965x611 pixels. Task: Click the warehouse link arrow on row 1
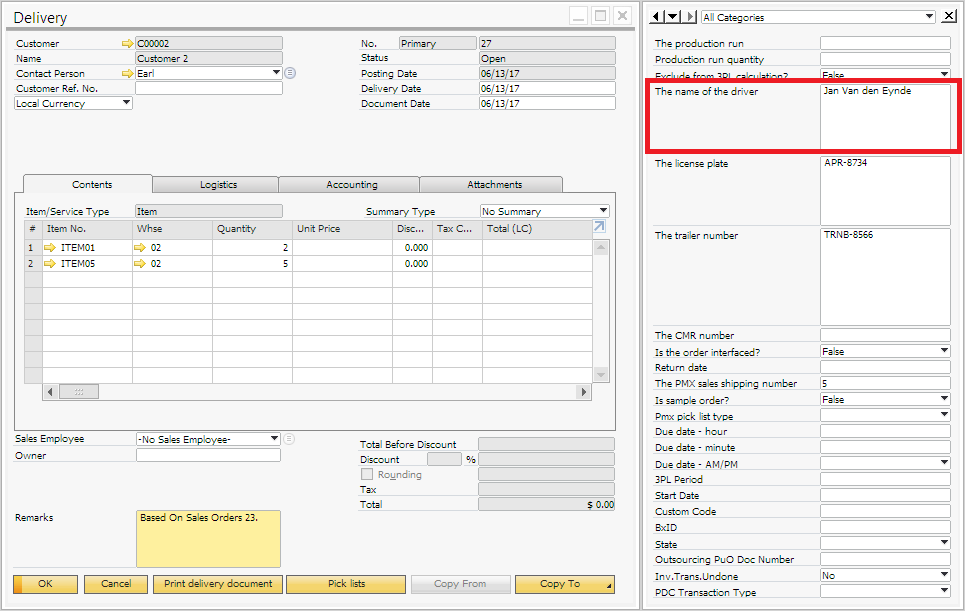pyautogui.click(x=141, y=248)
